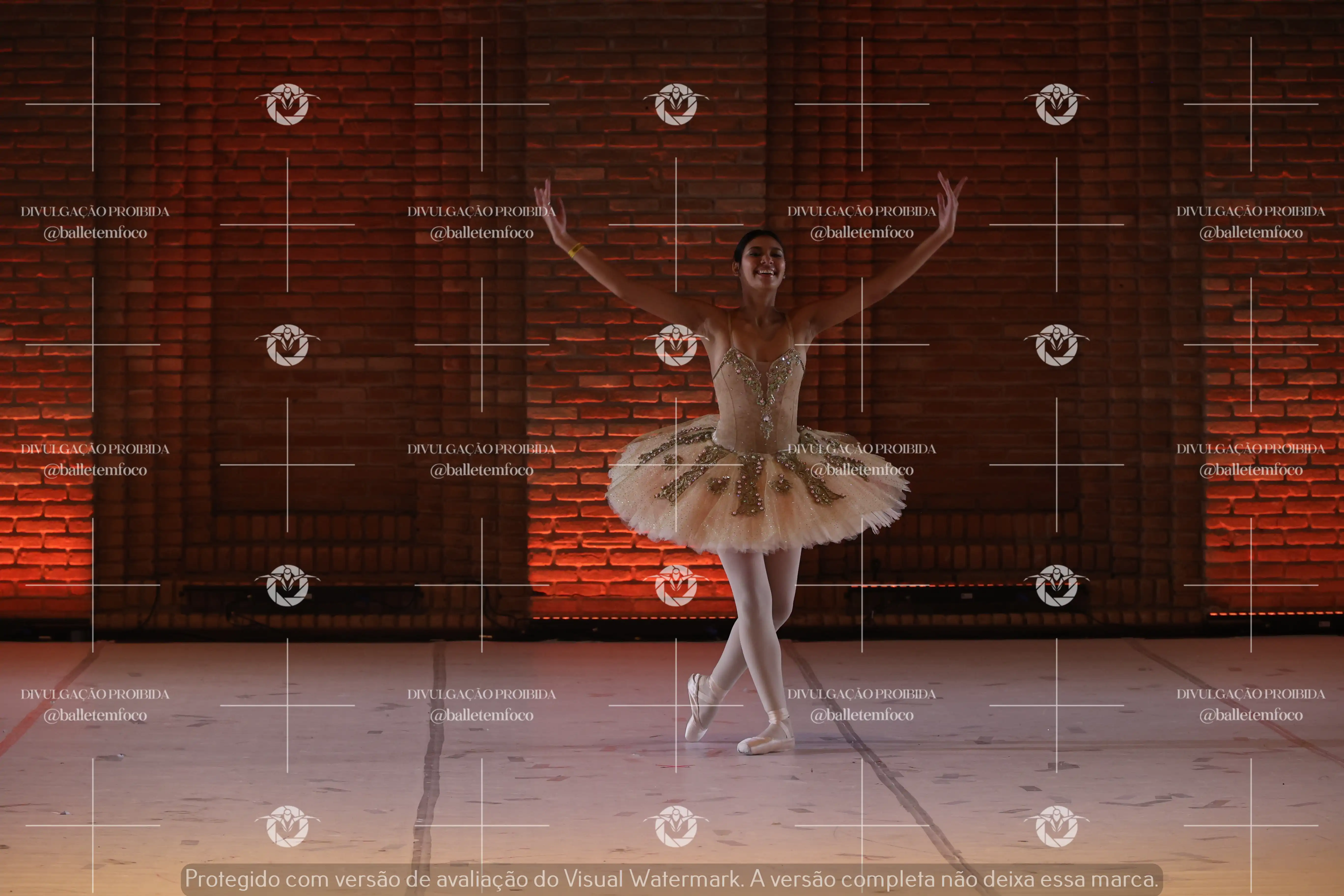Click the Visual Watermark trial notice banner
The height and width of the screenshot is (896, 1344).
(672, 879)
